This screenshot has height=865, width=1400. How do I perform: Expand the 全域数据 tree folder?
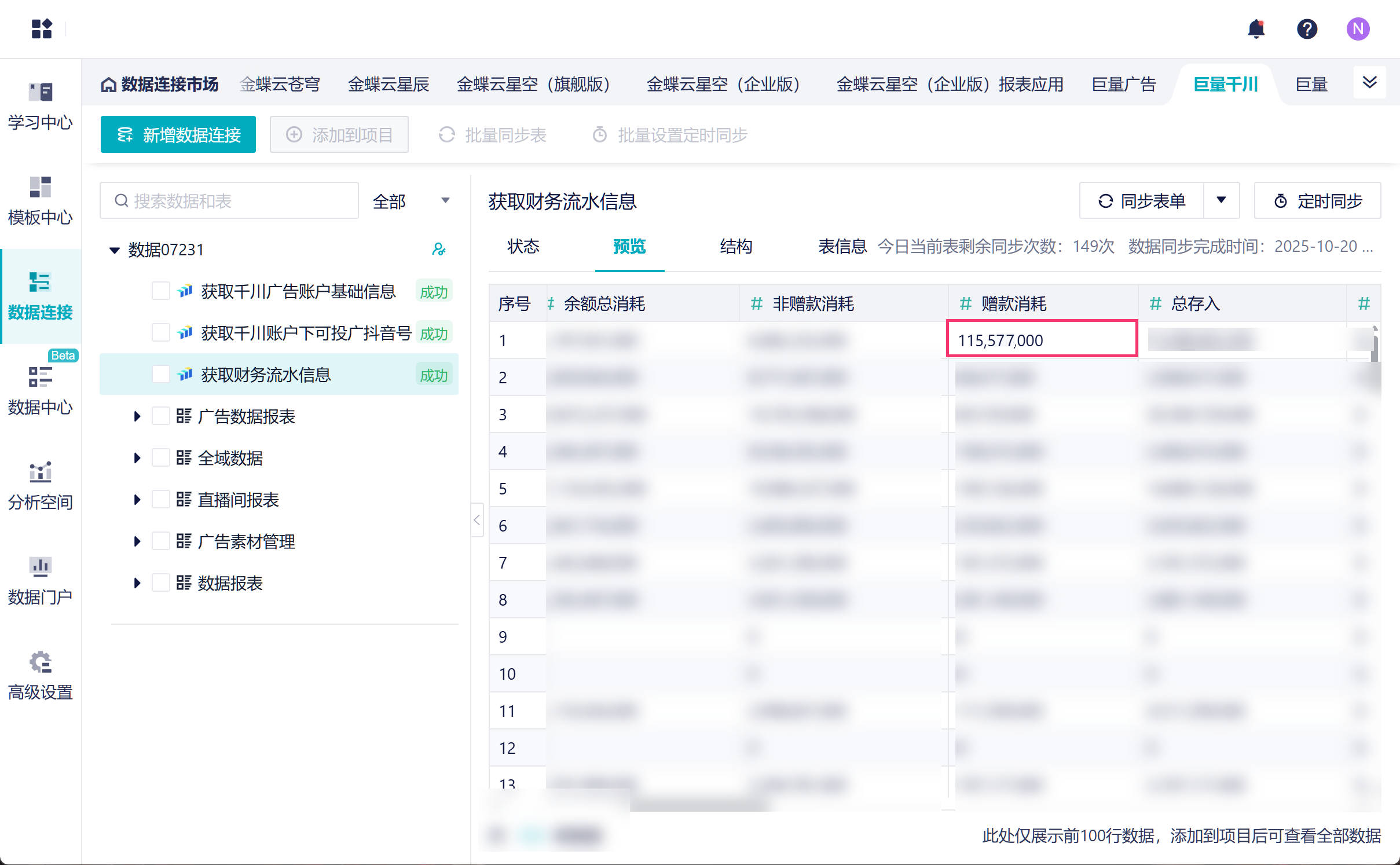[x=137, y=458]
